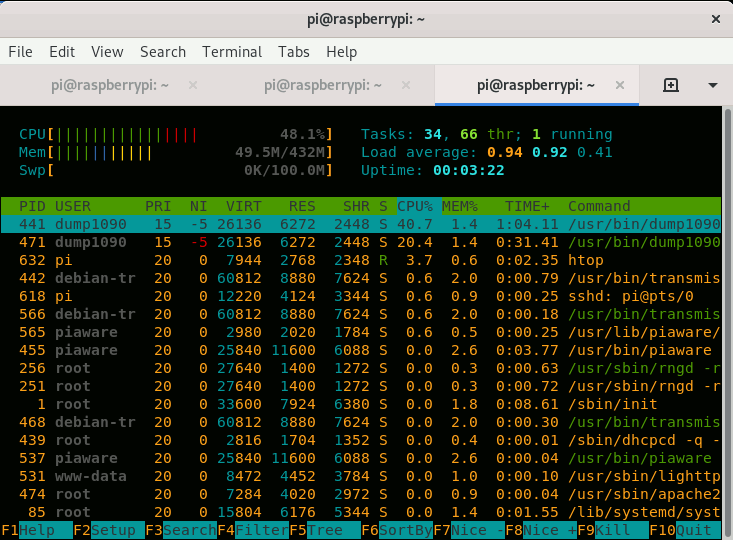Sort by the TIME+ column header
The height and width of the screenshot is (540, 733).
pyautogui.click(x=527, y=206)
